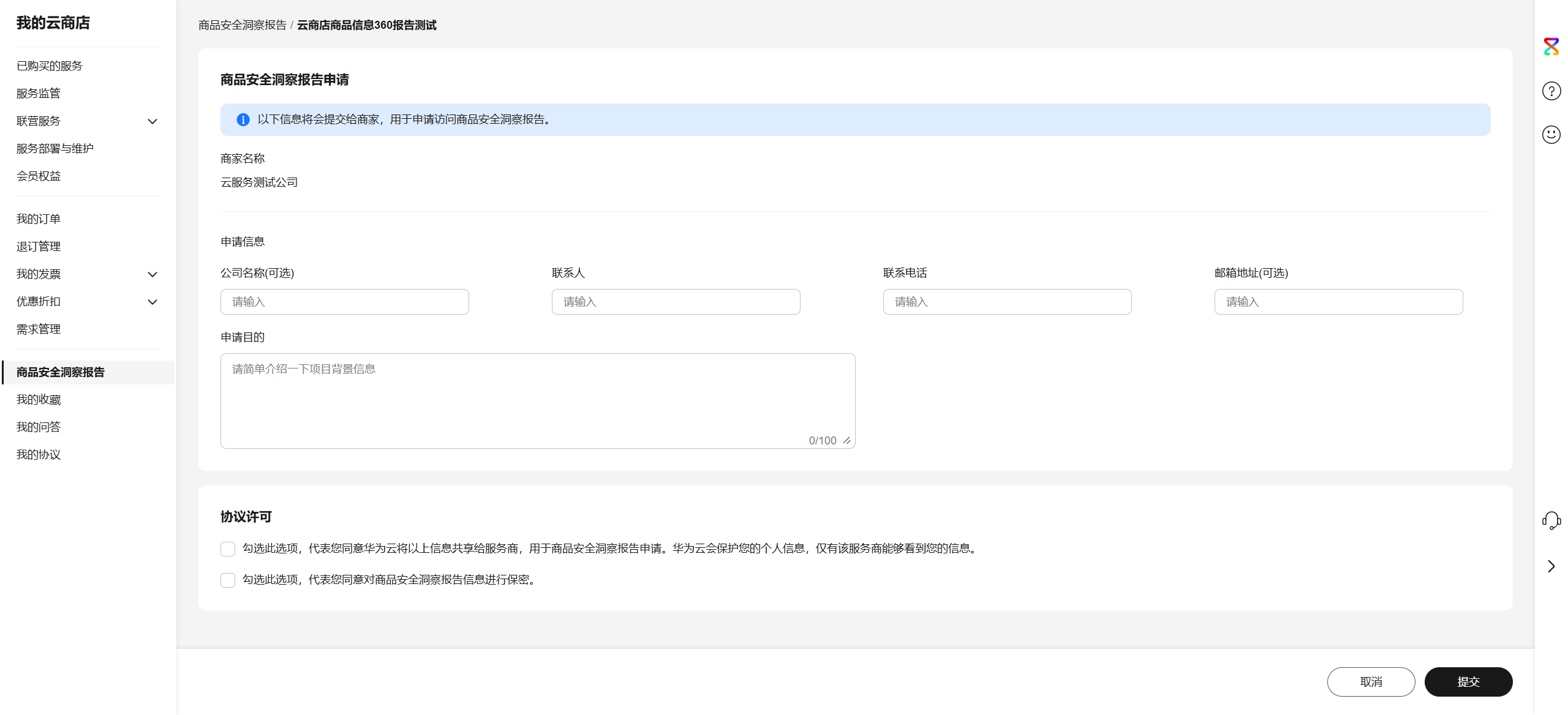Image resolution: width=1568 pixels, height=715 pixels.
Task: Open 我的收藏 in the sidebar
Action: [x=39, y=400]
